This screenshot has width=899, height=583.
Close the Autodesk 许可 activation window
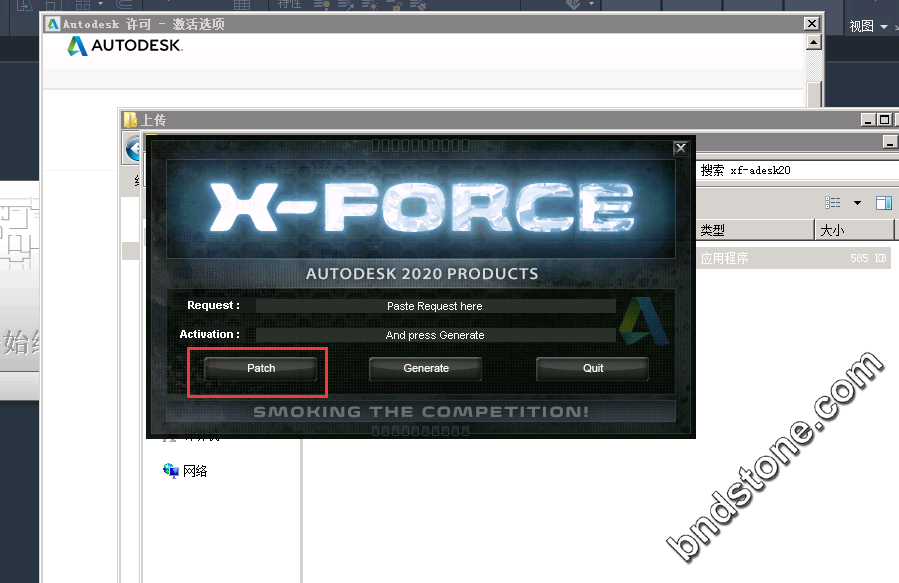812,24
